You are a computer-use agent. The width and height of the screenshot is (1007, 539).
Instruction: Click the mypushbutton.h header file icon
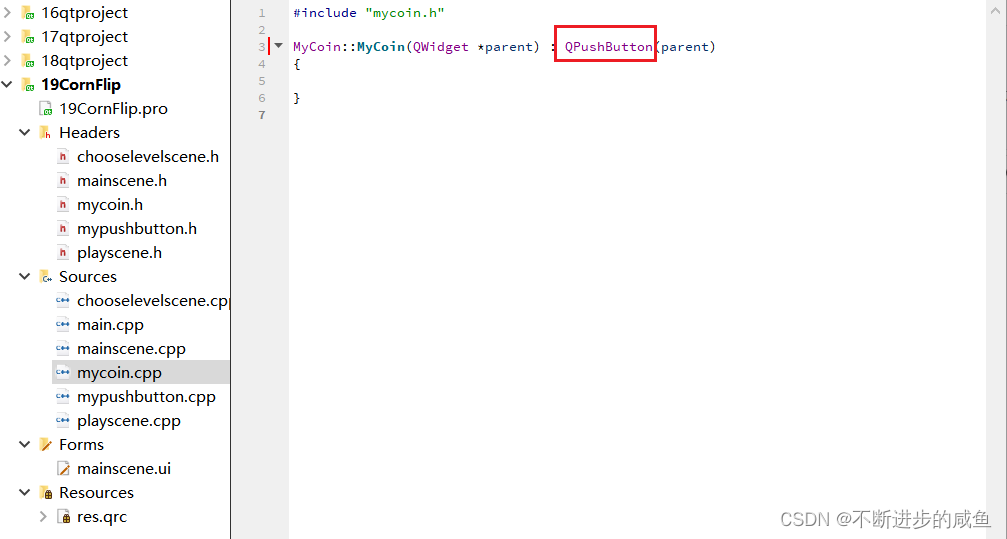point(63,229)
